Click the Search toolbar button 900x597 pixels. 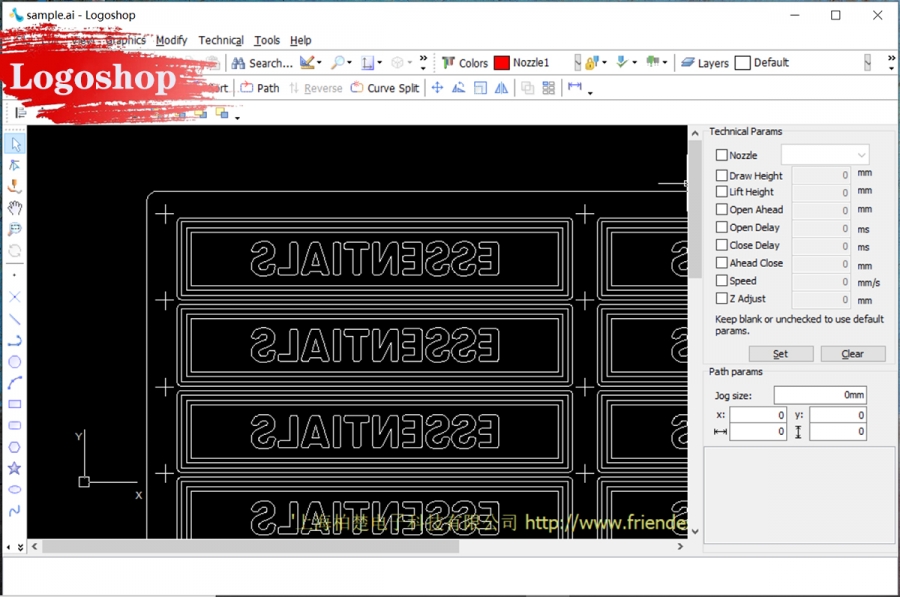click(x=262, y=63)
